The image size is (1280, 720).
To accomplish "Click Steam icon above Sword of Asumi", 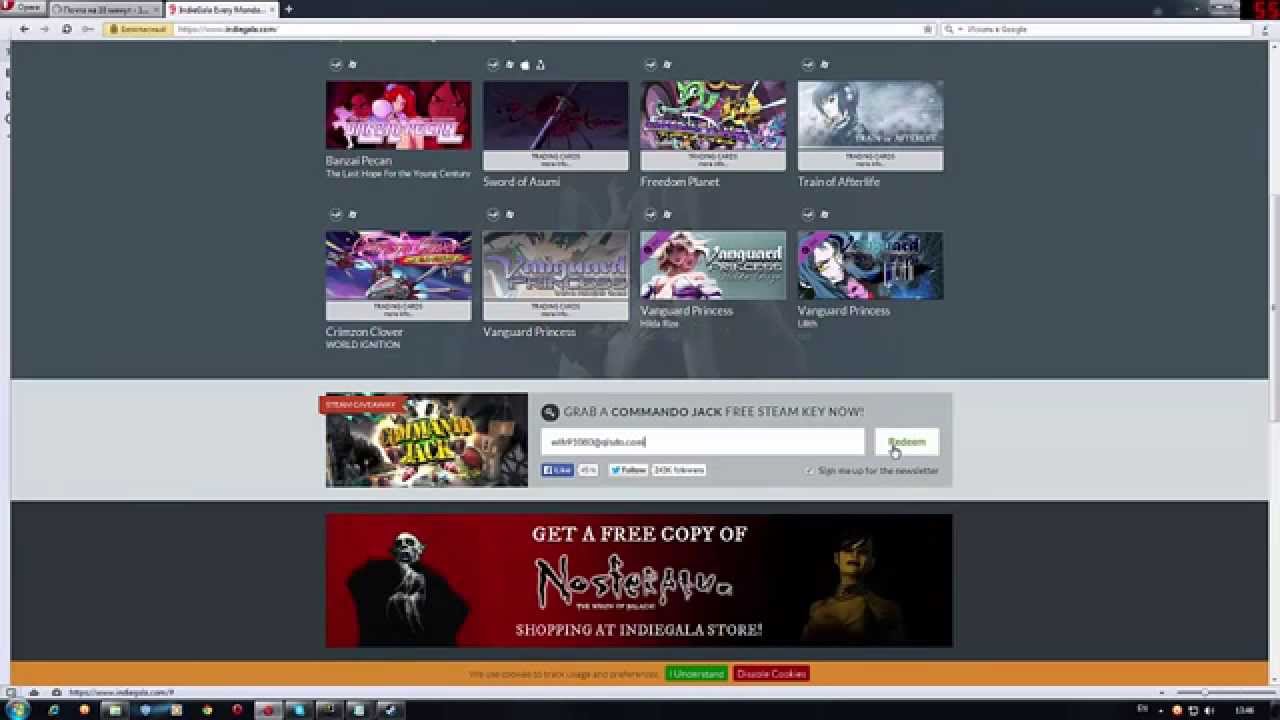I will 493,64.
